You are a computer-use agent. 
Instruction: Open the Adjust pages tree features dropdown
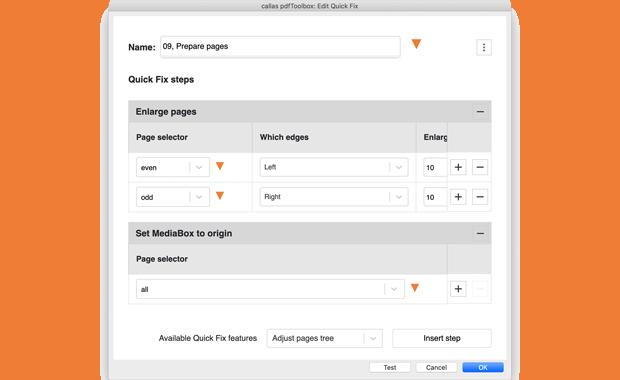(x=325, y=338)
